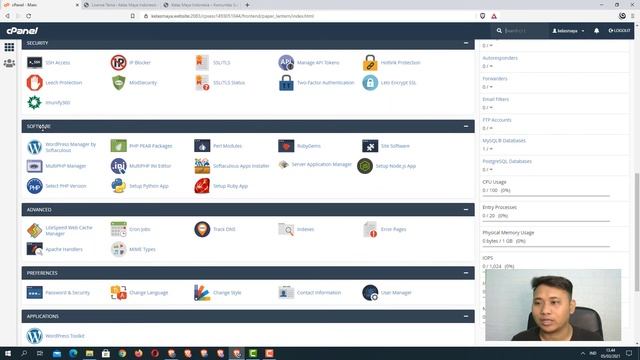Image resolution: width=640 pixels, height=360 pixels.
Task: Open User Manager icon
Action: coord(370,293)
